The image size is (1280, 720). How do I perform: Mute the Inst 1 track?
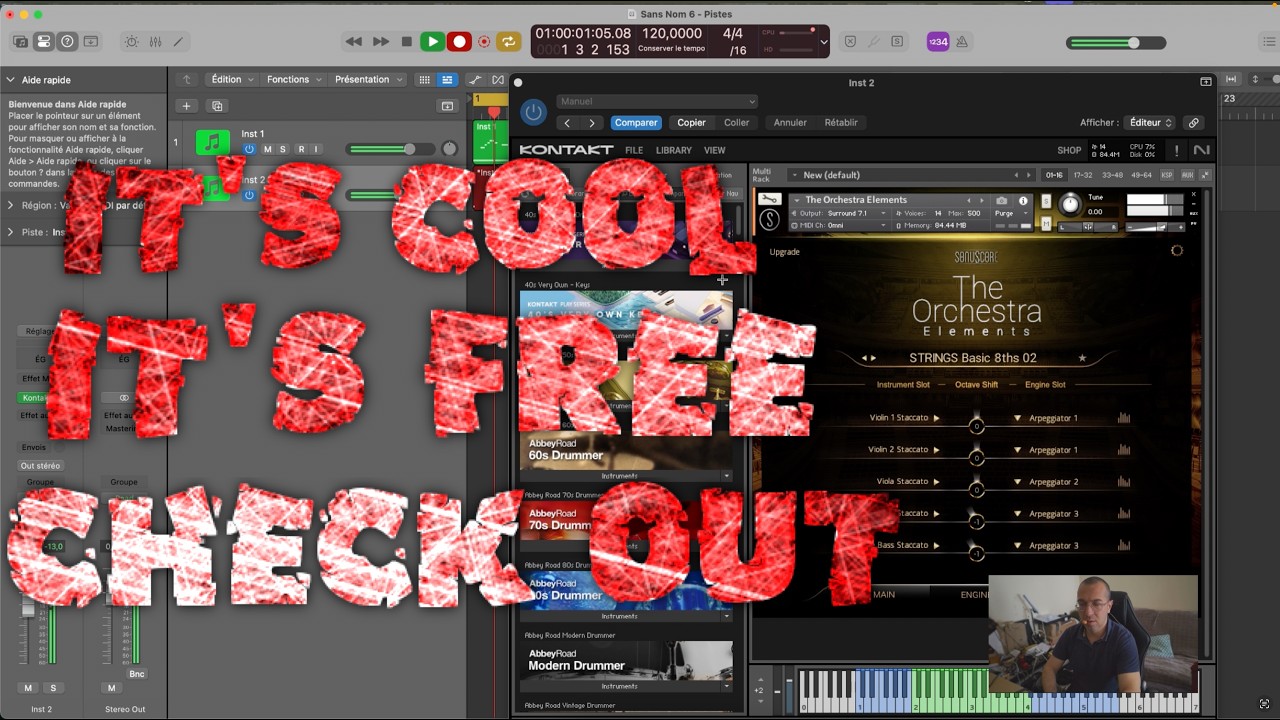[267, 149]
